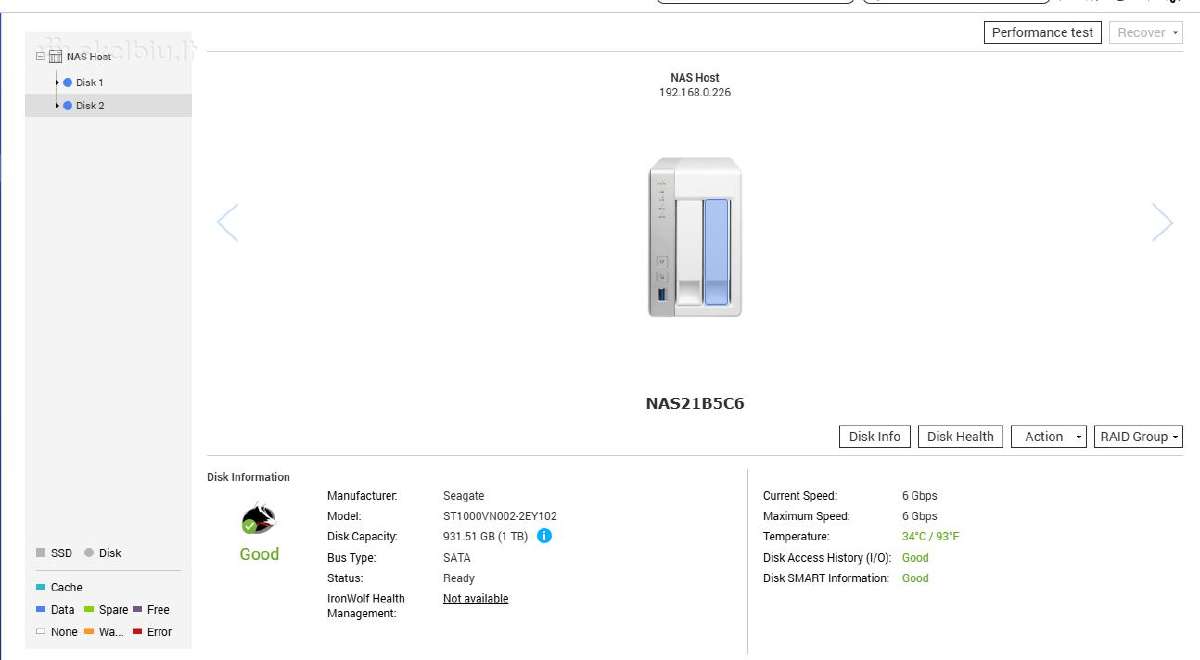Click the Error legend color swatch
Viewport: 1200px width, 660px height.
click(137, 631)
